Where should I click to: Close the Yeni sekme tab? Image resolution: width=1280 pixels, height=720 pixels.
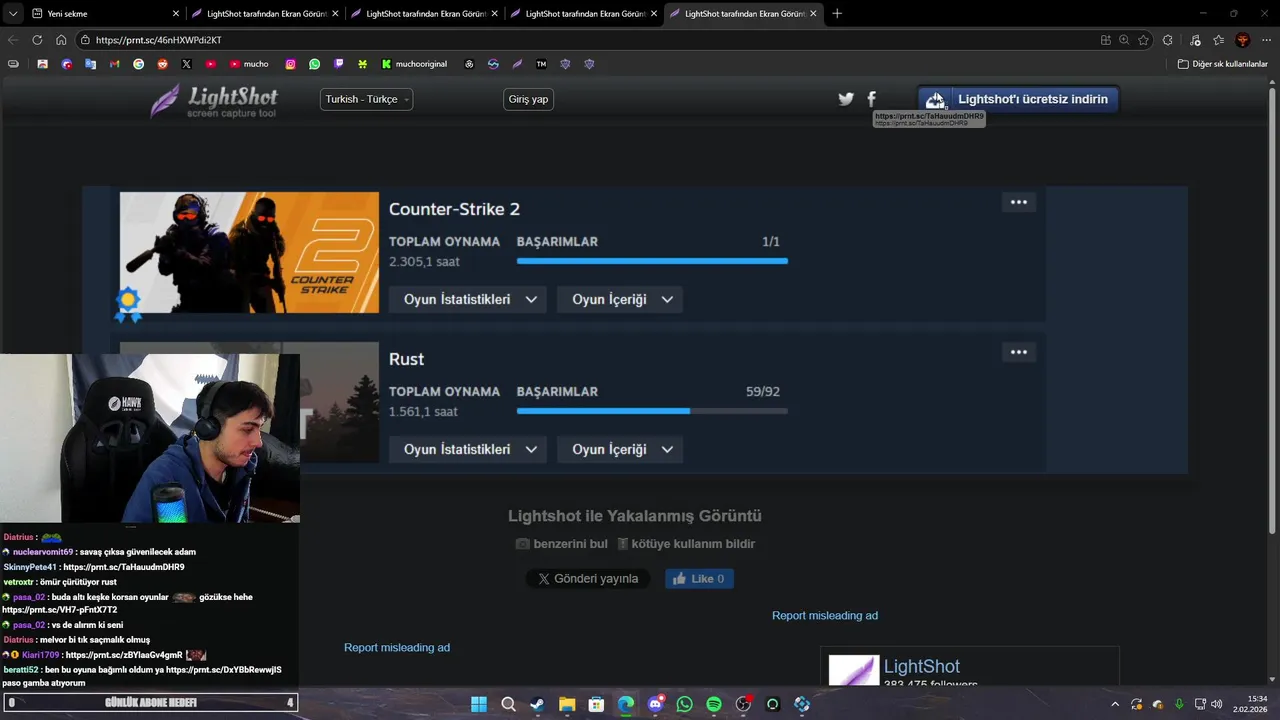(176, 14)
